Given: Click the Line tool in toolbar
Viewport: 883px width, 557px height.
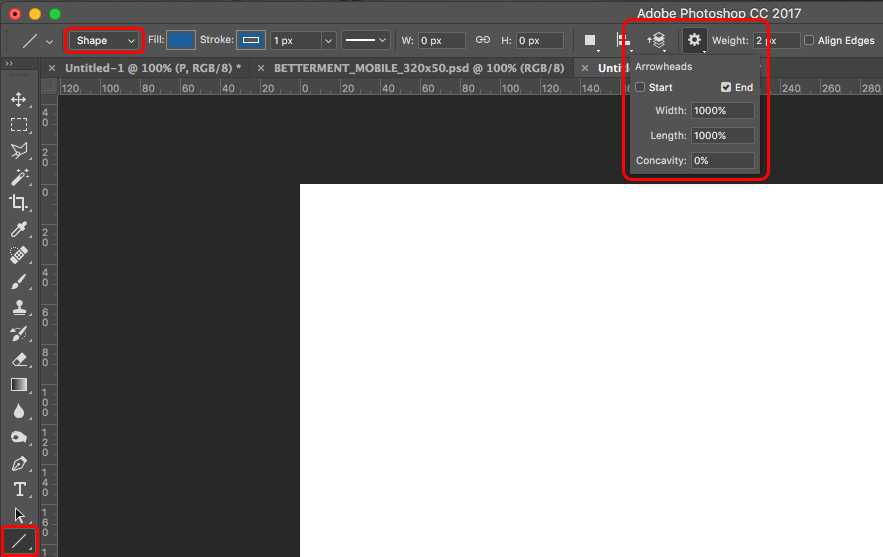Looking at the screenshot, I should pyautogui.click(x=18, y=542).
